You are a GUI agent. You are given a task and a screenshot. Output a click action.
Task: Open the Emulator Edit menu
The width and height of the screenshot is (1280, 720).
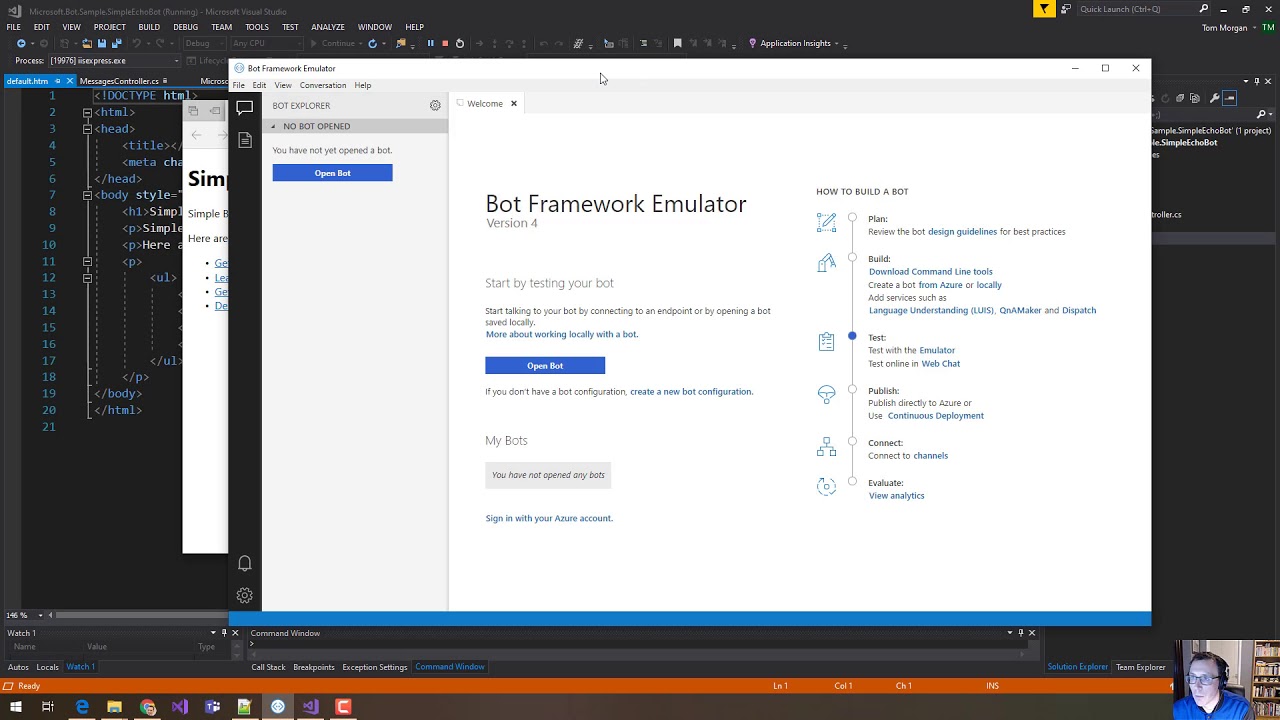pos(259,85)
